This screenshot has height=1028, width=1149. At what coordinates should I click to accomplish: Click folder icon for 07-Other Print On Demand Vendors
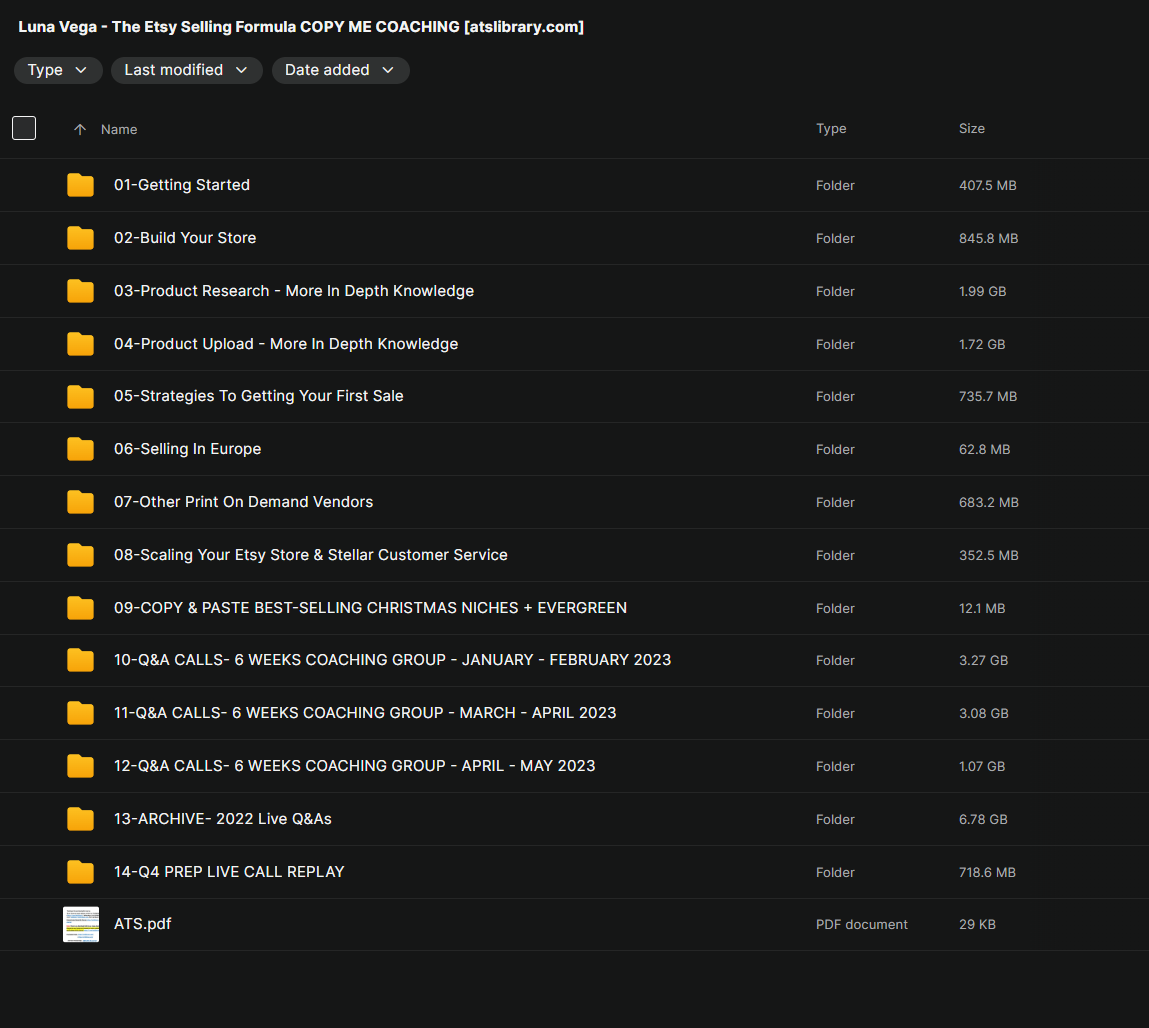[x=81, y=502]
